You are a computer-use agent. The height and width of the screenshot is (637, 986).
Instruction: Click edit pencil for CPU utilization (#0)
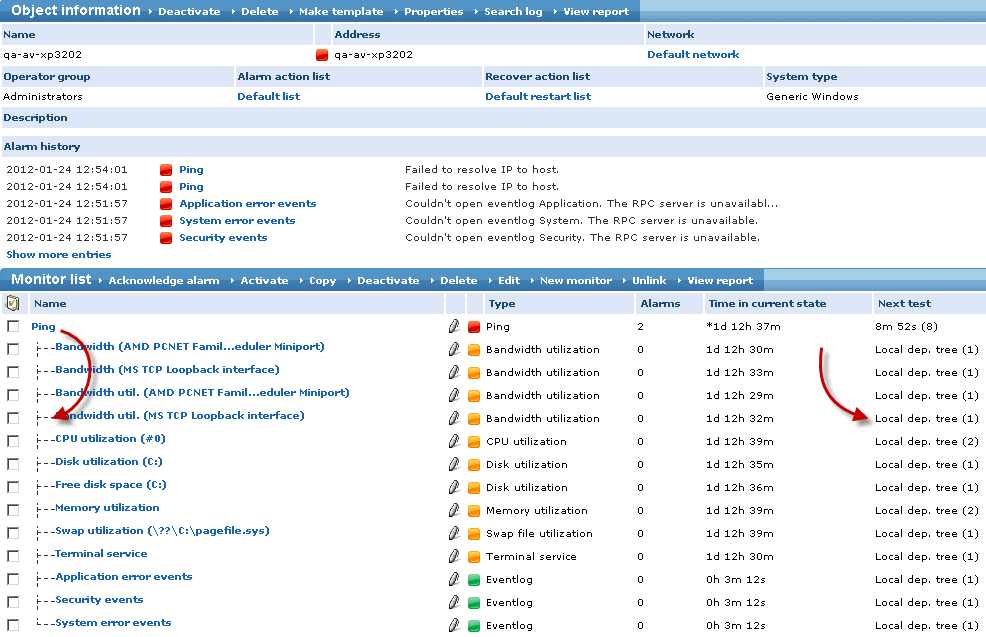(x=454, y=441)
